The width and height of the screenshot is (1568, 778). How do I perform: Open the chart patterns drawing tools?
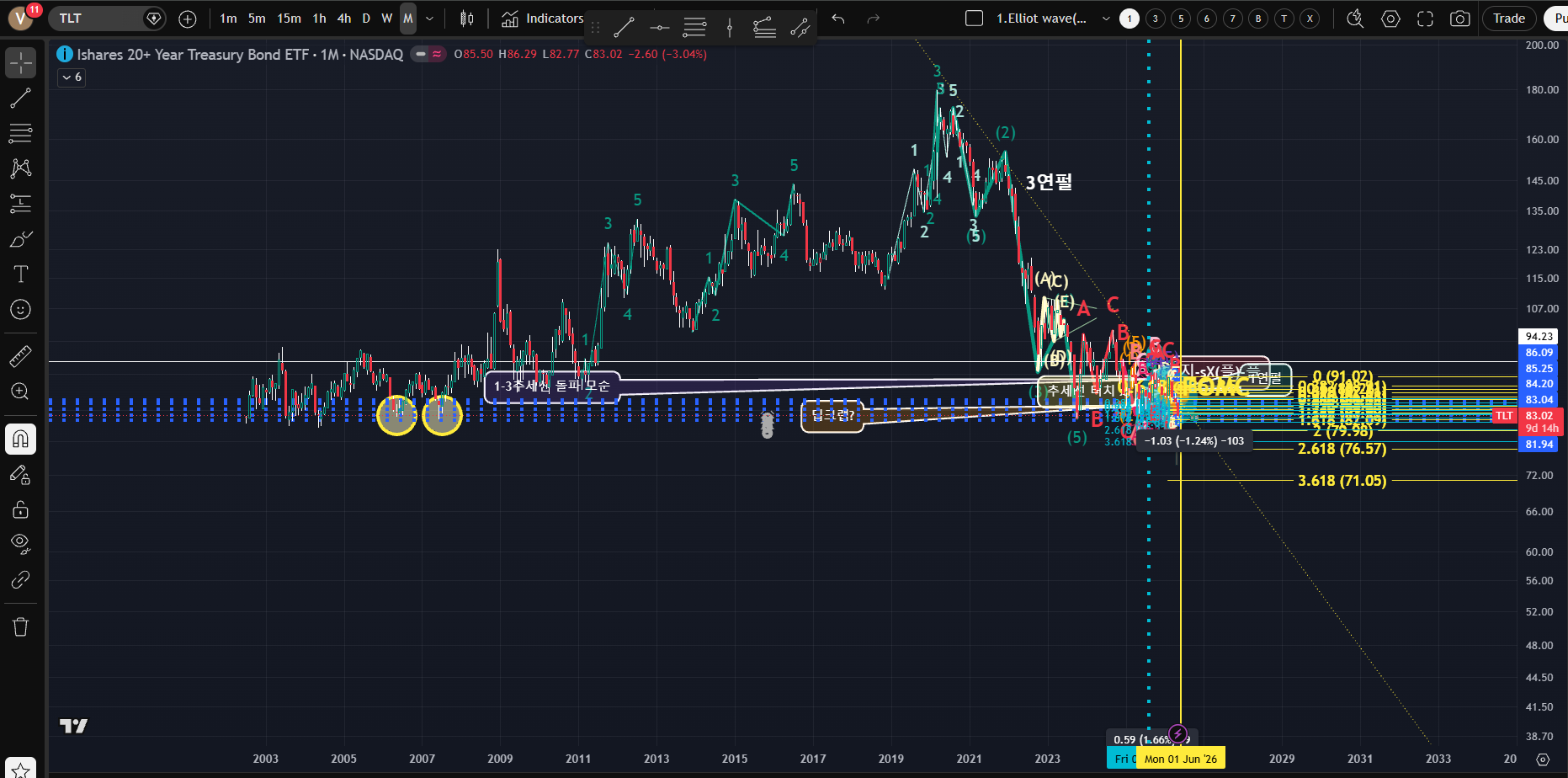pyautogui.click(x=21, y=168)
